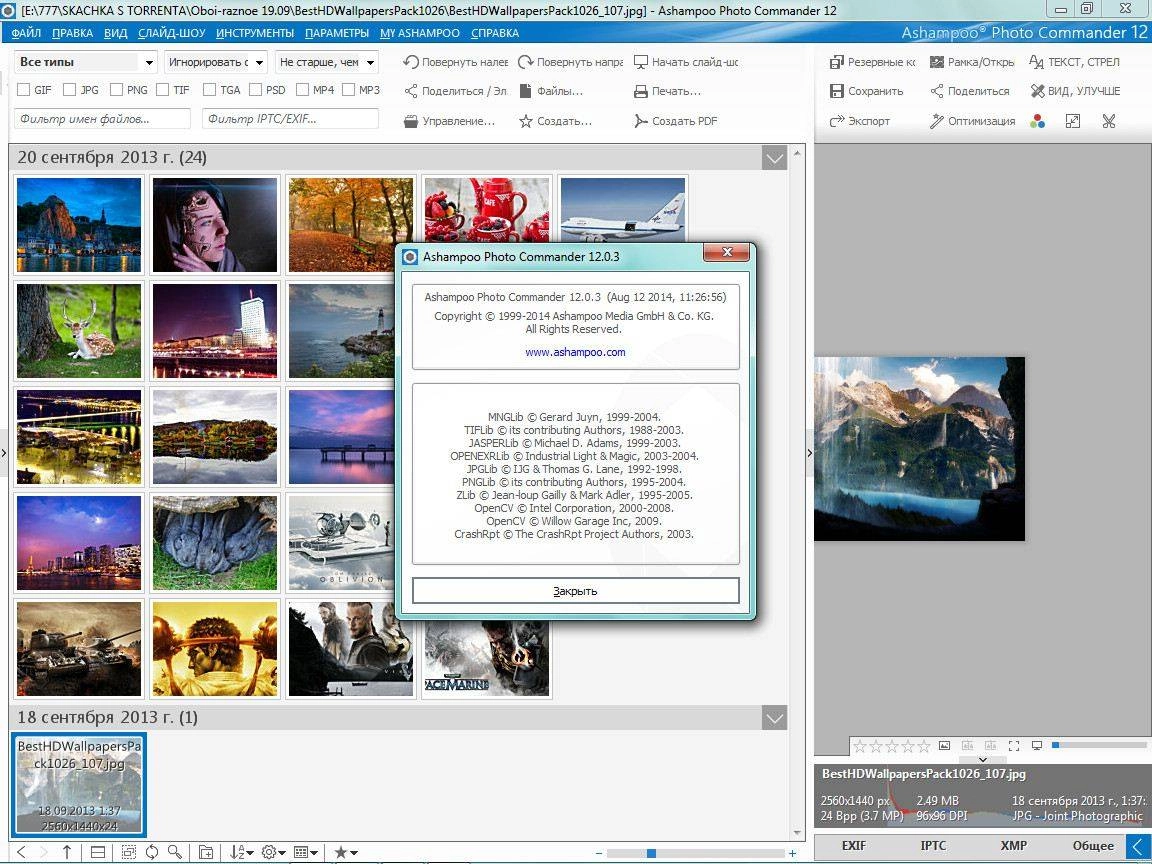Click the magnifier search icon in bottom toolbar
Viewport: 1152px width, 864px height.
pos(175,852)
